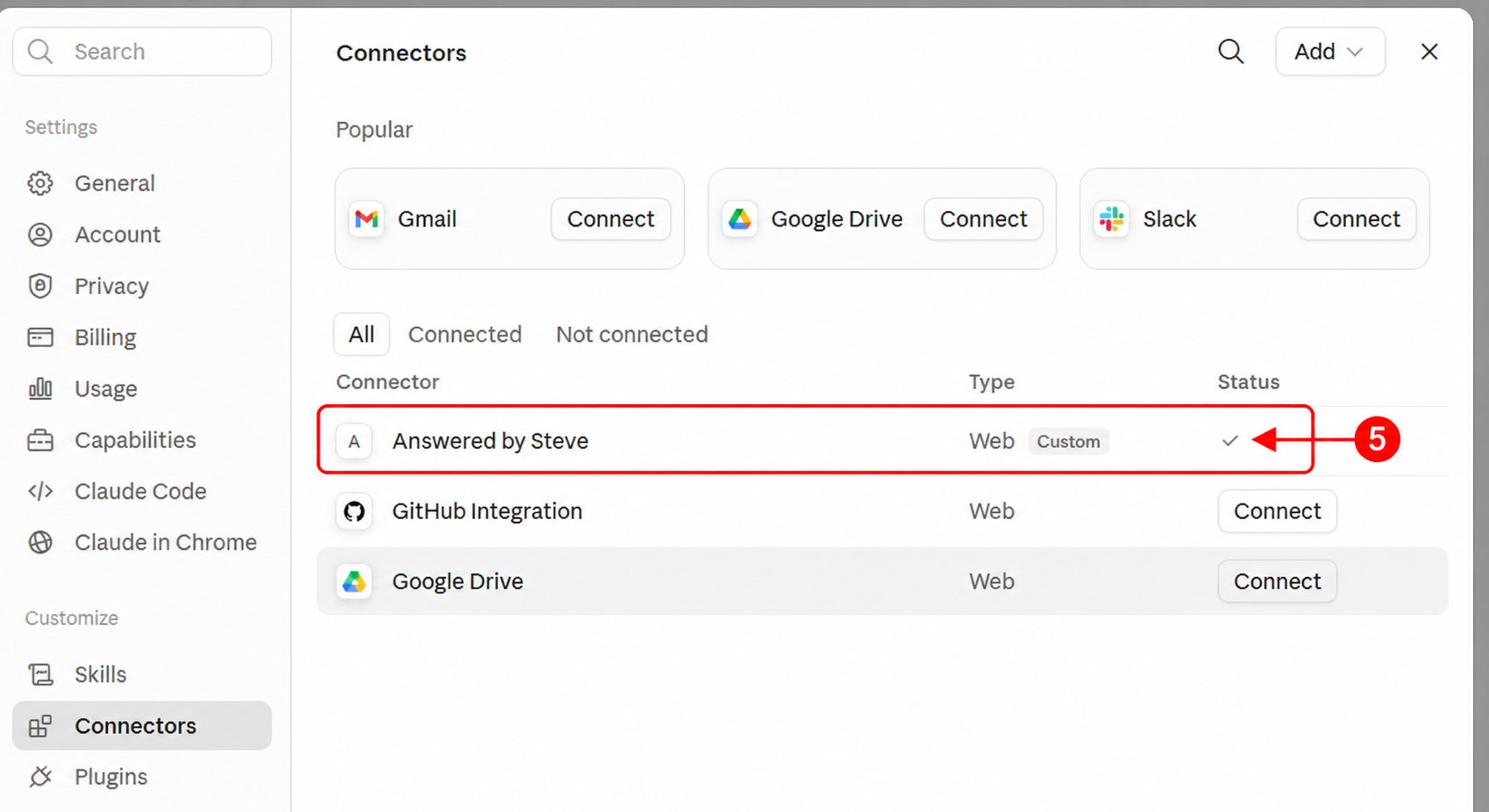The height and width of the screenshot is (812, 1489).
Task: Click the Google Drive logo in the Popular card
Action: [x=740, y=219]
